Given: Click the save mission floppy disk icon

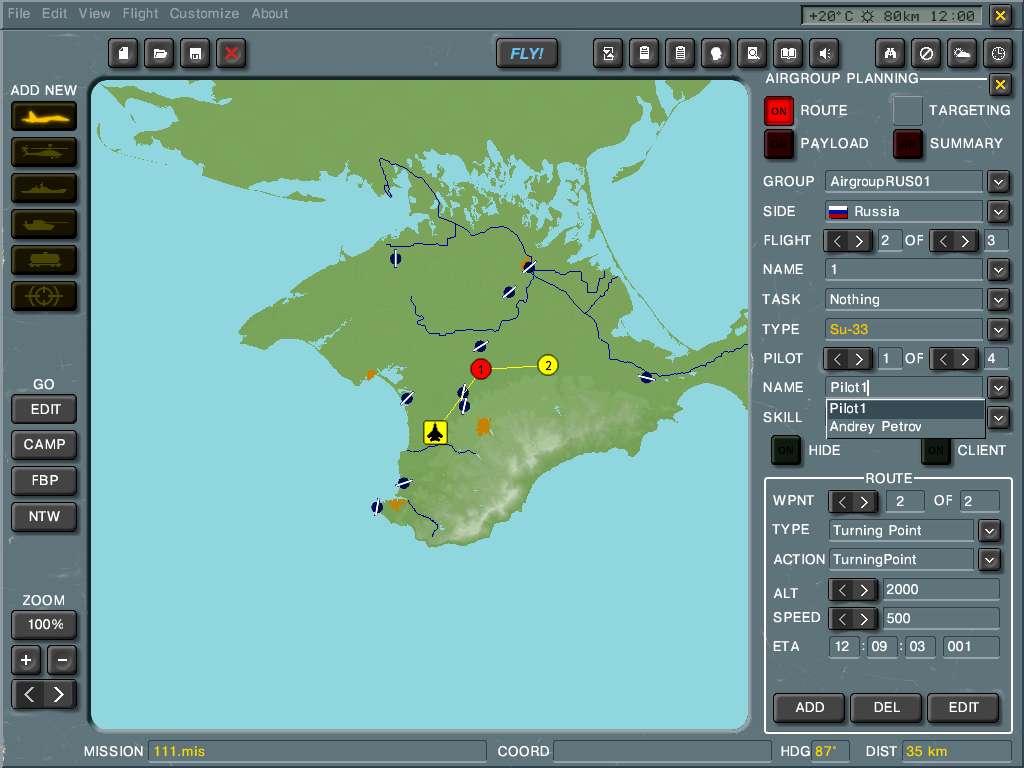Looking at the screenshot, I should (x=195, y=54).
